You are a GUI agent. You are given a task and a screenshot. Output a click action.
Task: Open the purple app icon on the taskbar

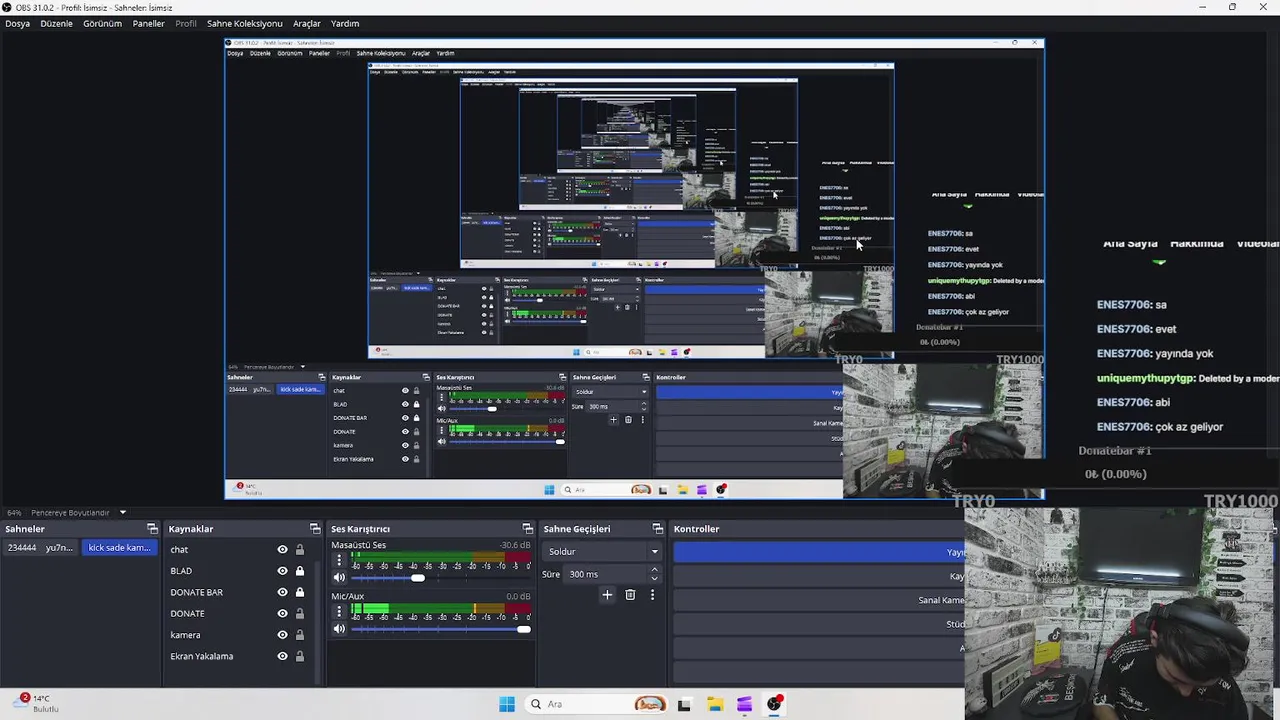[x=744, y=704]
